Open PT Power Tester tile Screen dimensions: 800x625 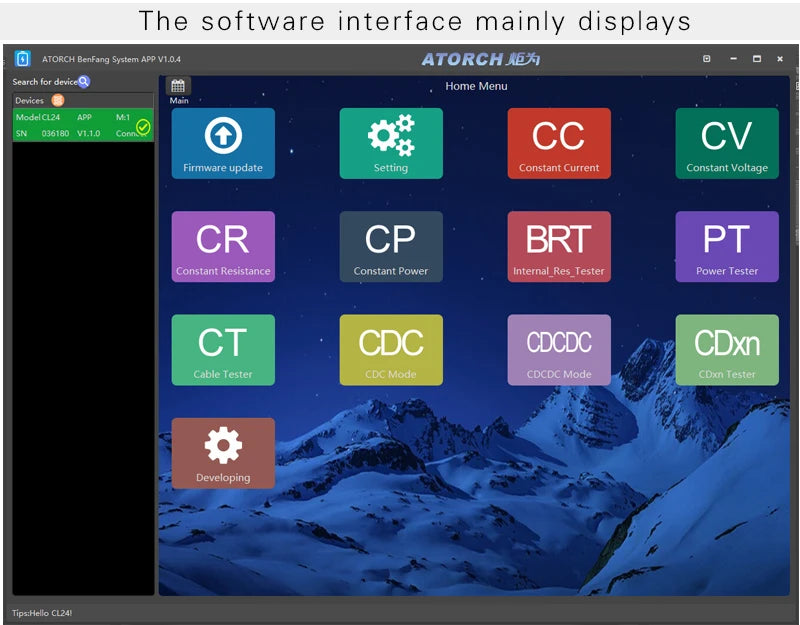(x=727, y=246)
